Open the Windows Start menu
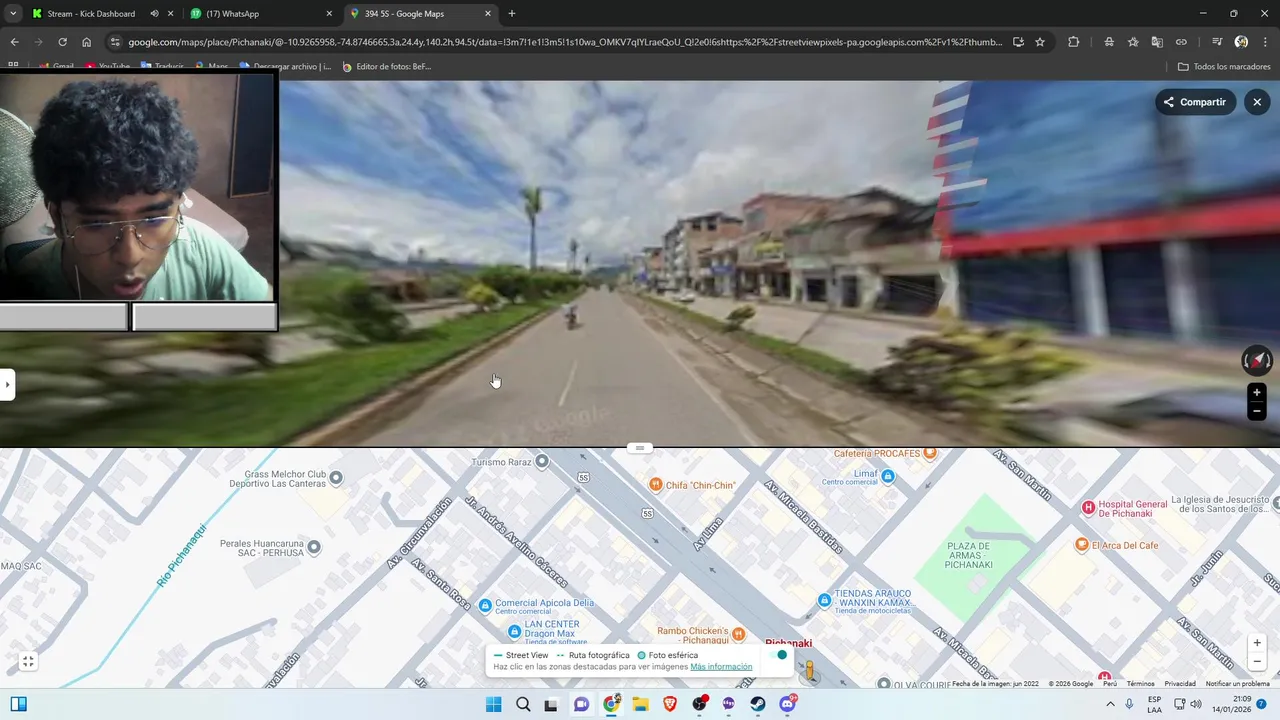This screenshot has height=720, width=1280. click(x=493, y=704)
